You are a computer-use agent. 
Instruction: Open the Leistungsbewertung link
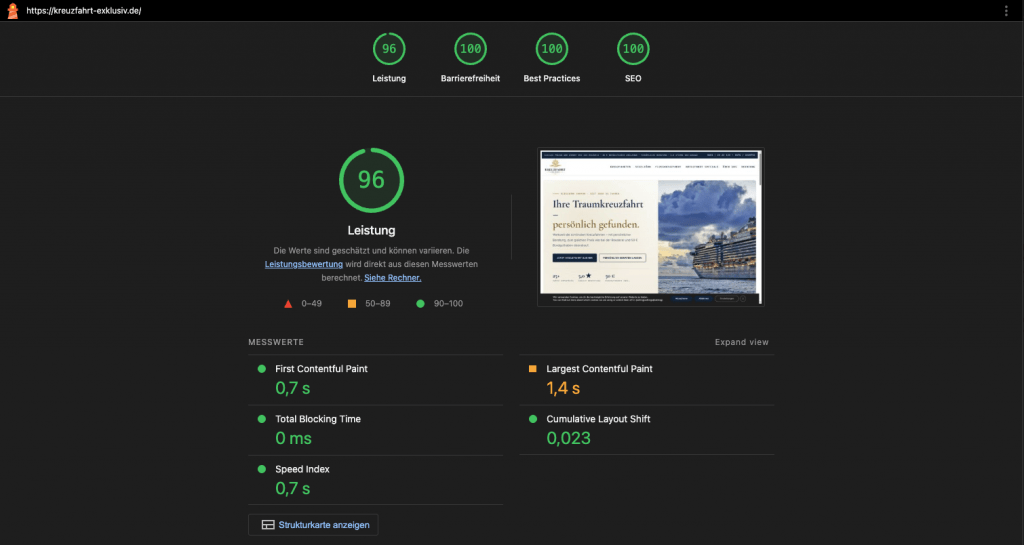(304, 264)
